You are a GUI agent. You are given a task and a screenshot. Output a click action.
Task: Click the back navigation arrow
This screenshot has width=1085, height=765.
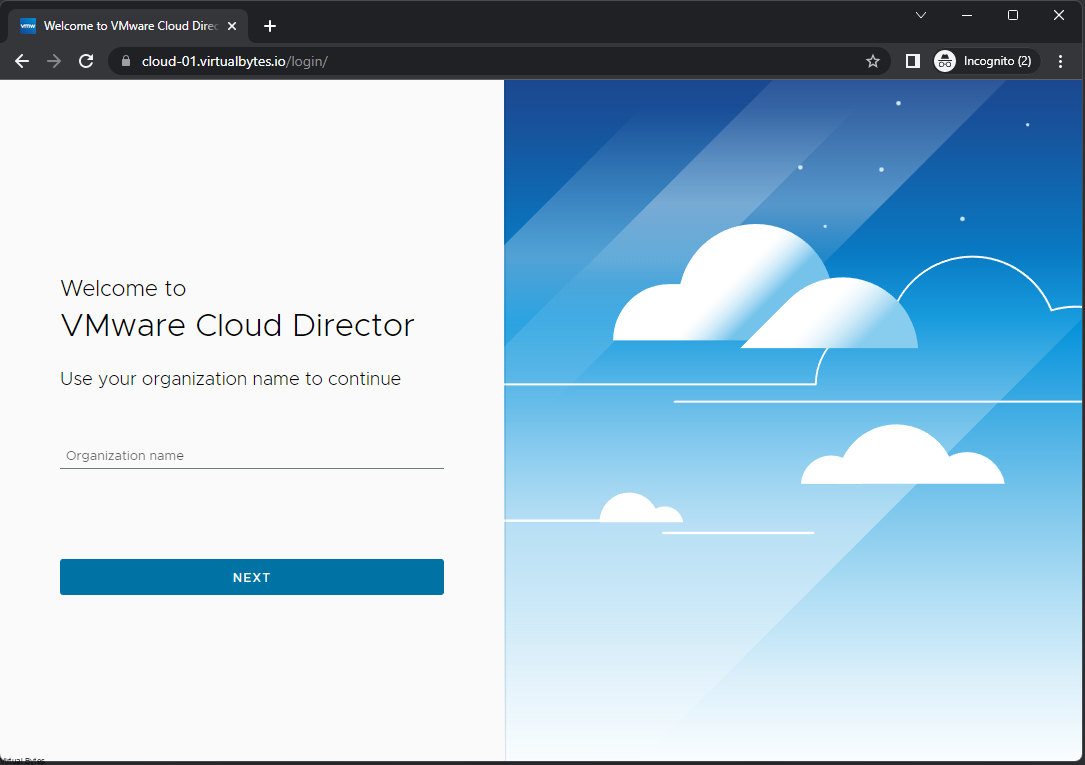[x=22, y=61]
